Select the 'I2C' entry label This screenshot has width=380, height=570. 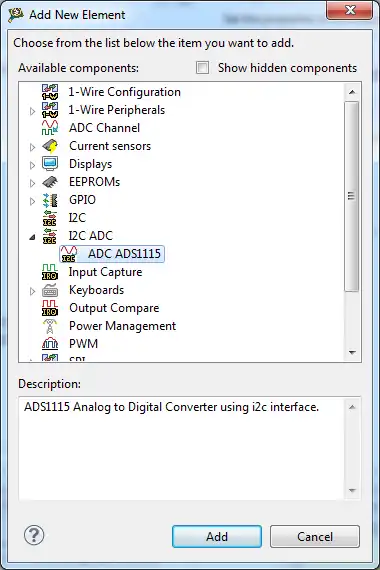point(77,218)
